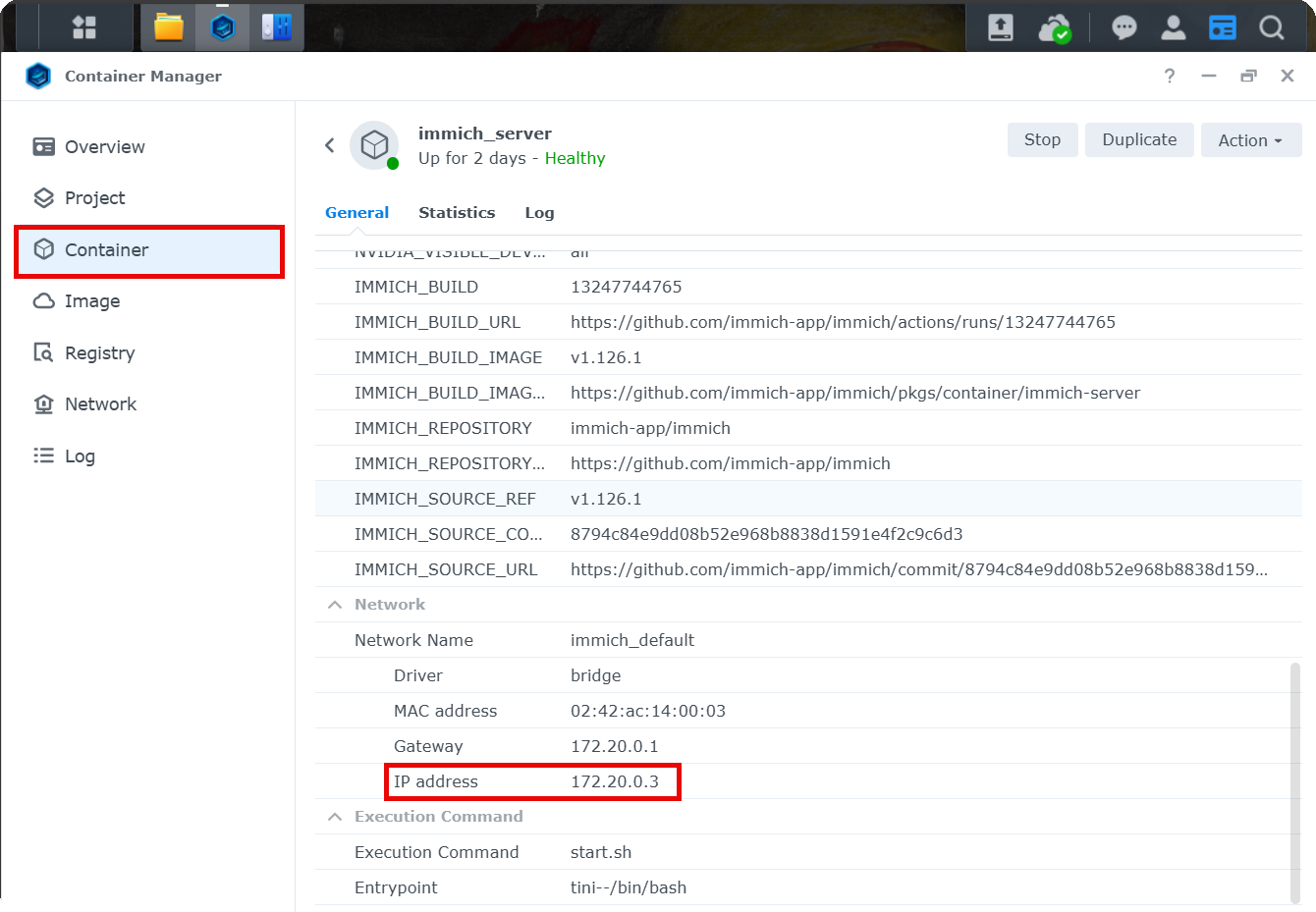Screen dimensions: 1316x912
Task: Switch to the Statistics tab
Action: pos(457,213)
